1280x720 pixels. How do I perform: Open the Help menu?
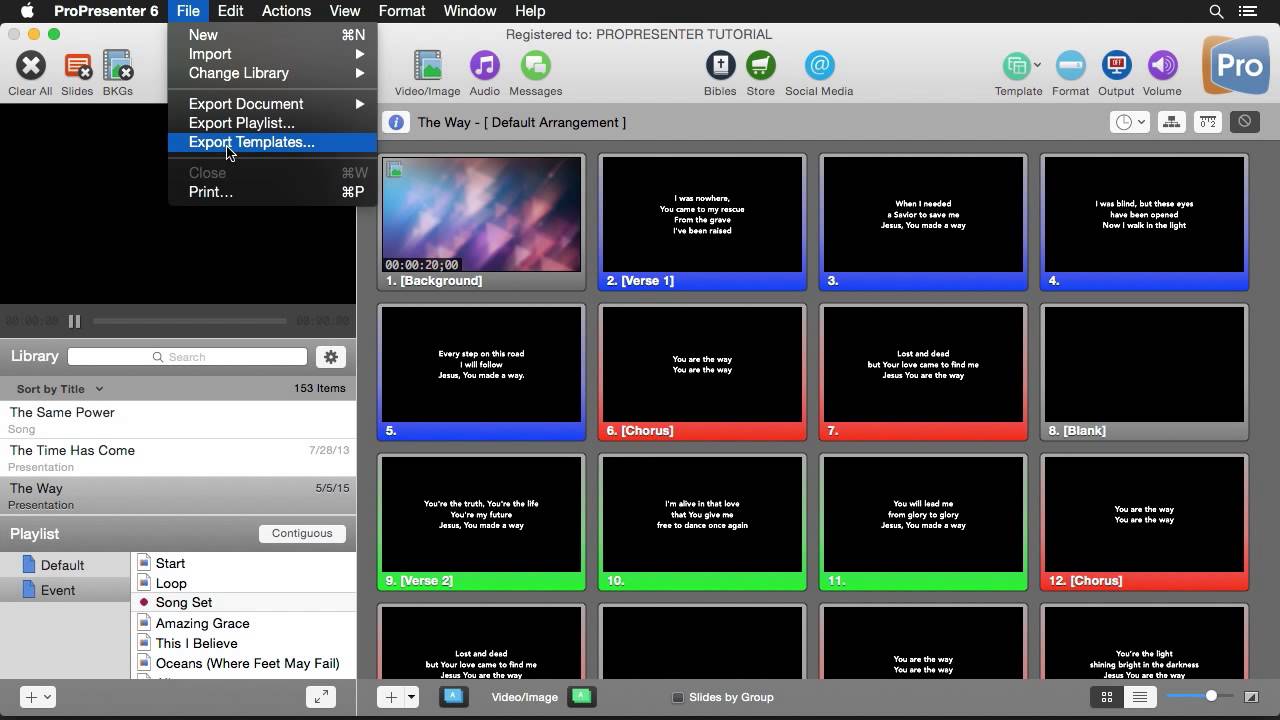tap(530, 11)
